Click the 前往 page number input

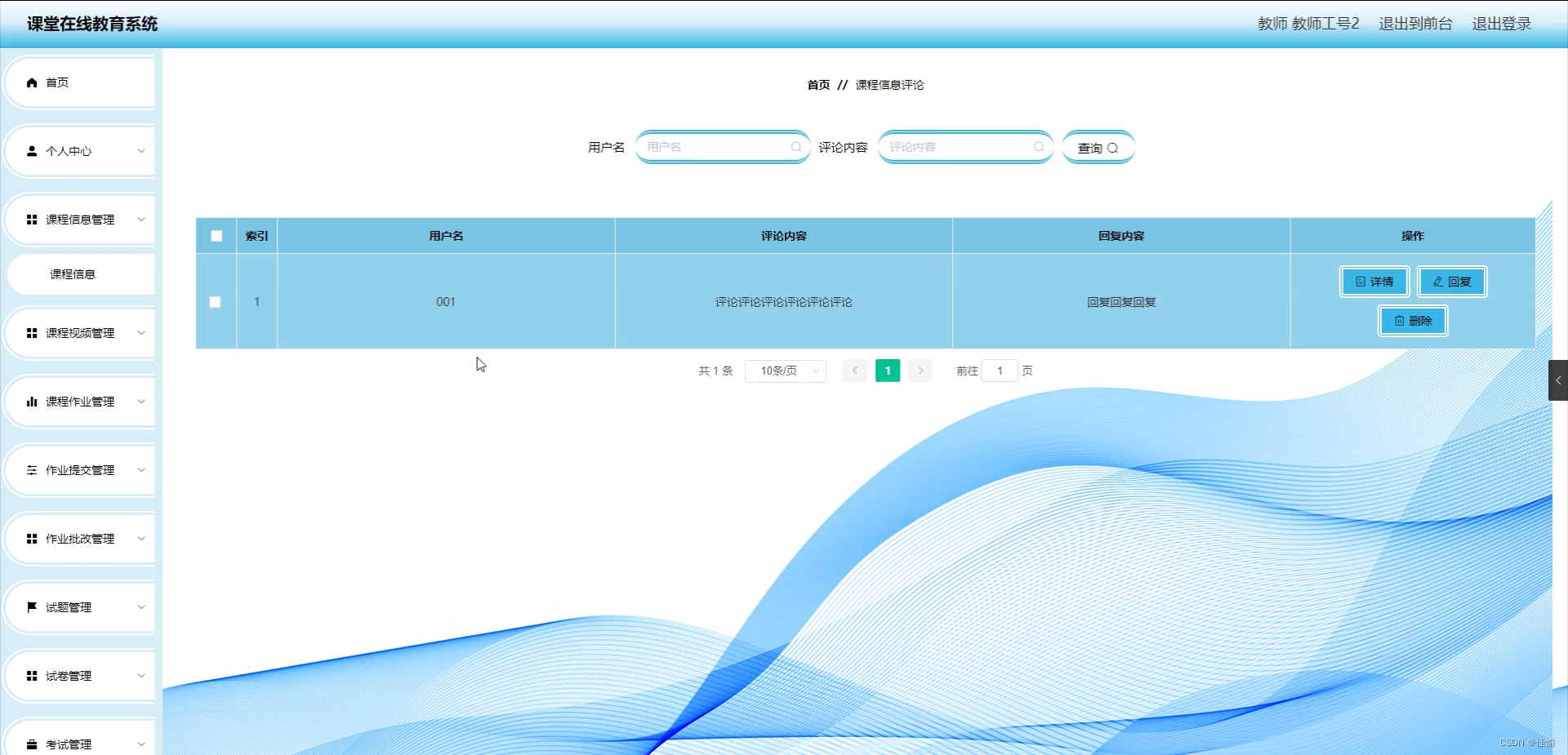coord(1000,371)
